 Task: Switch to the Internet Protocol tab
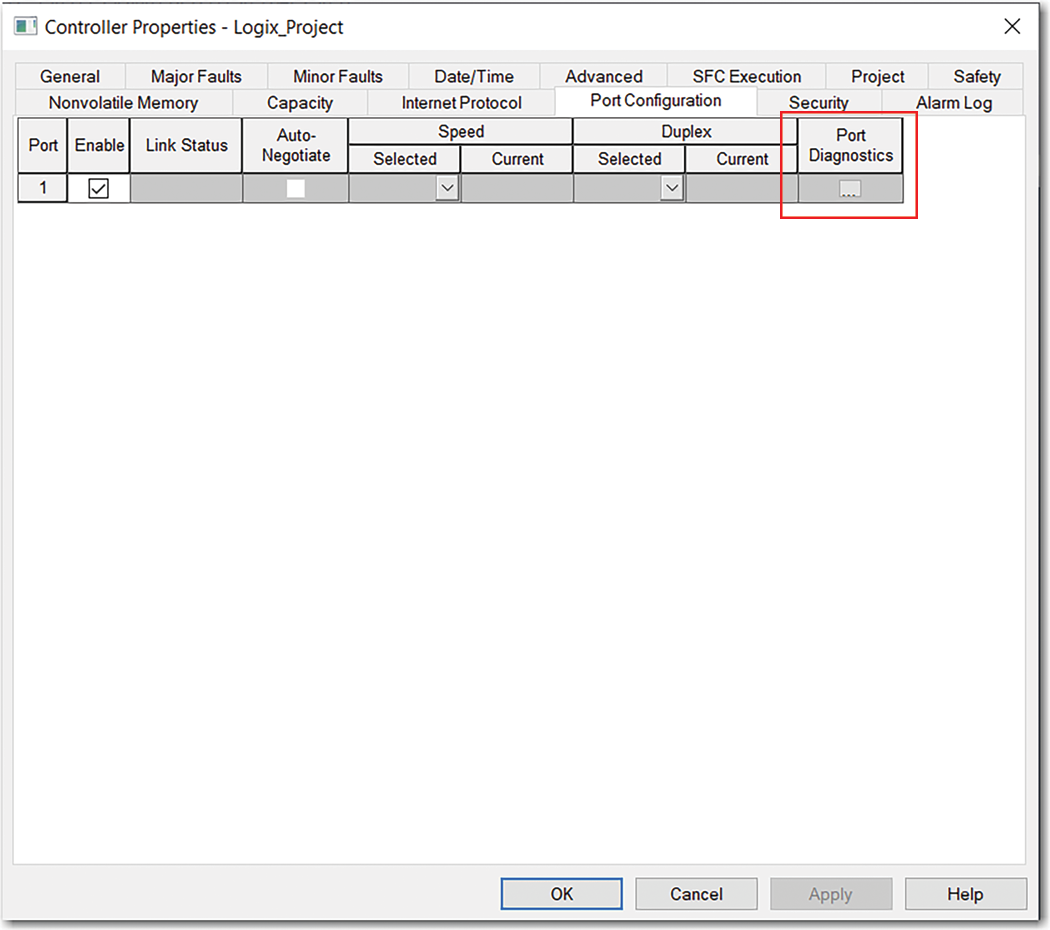tap(459, 103)
